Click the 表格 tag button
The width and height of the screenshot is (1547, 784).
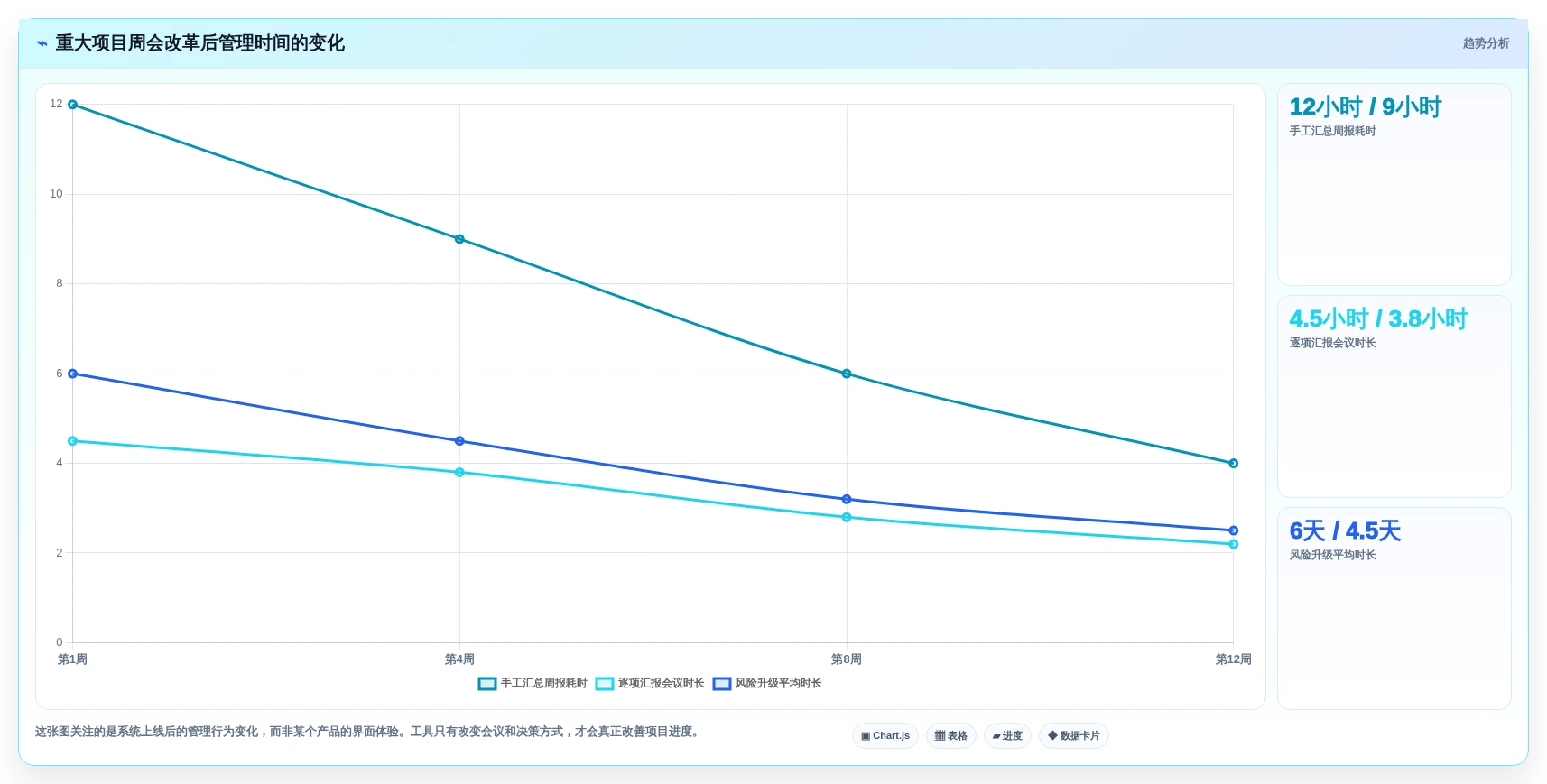951,736
